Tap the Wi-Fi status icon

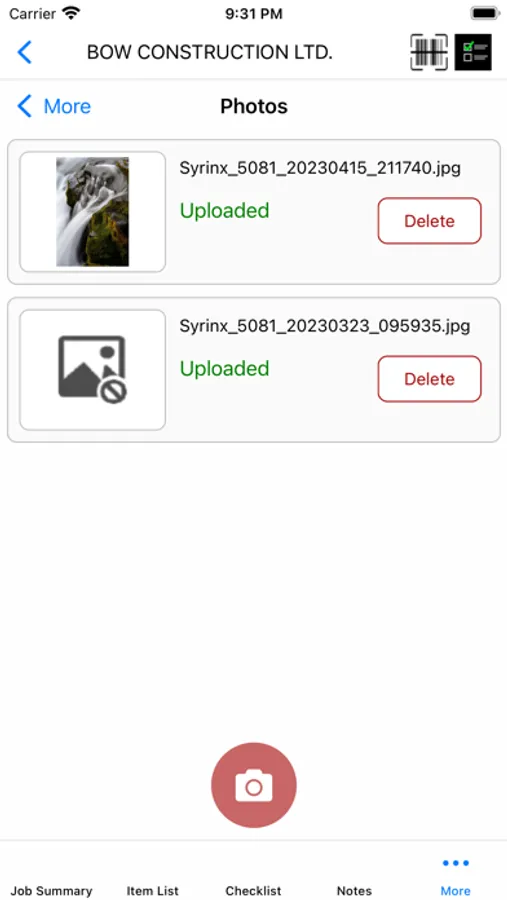[x=71, y=13]
